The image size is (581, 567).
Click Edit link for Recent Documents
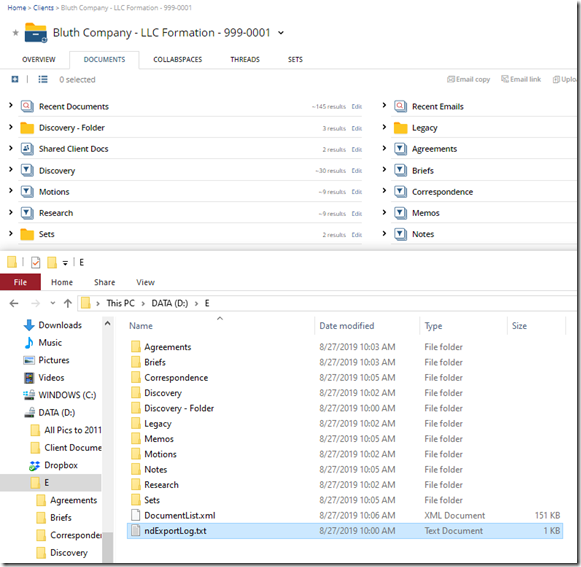[356, 107]
